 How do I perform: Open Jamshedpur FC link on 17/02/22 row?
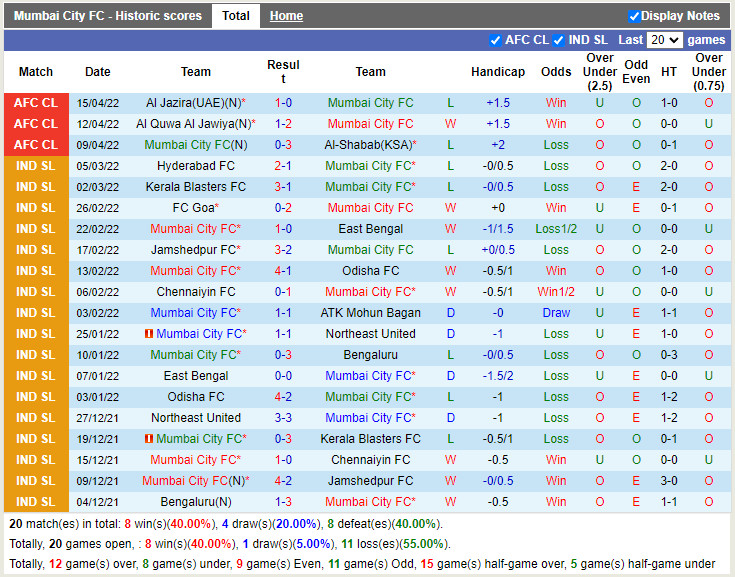pyautogui.click(x=196, y=250)
